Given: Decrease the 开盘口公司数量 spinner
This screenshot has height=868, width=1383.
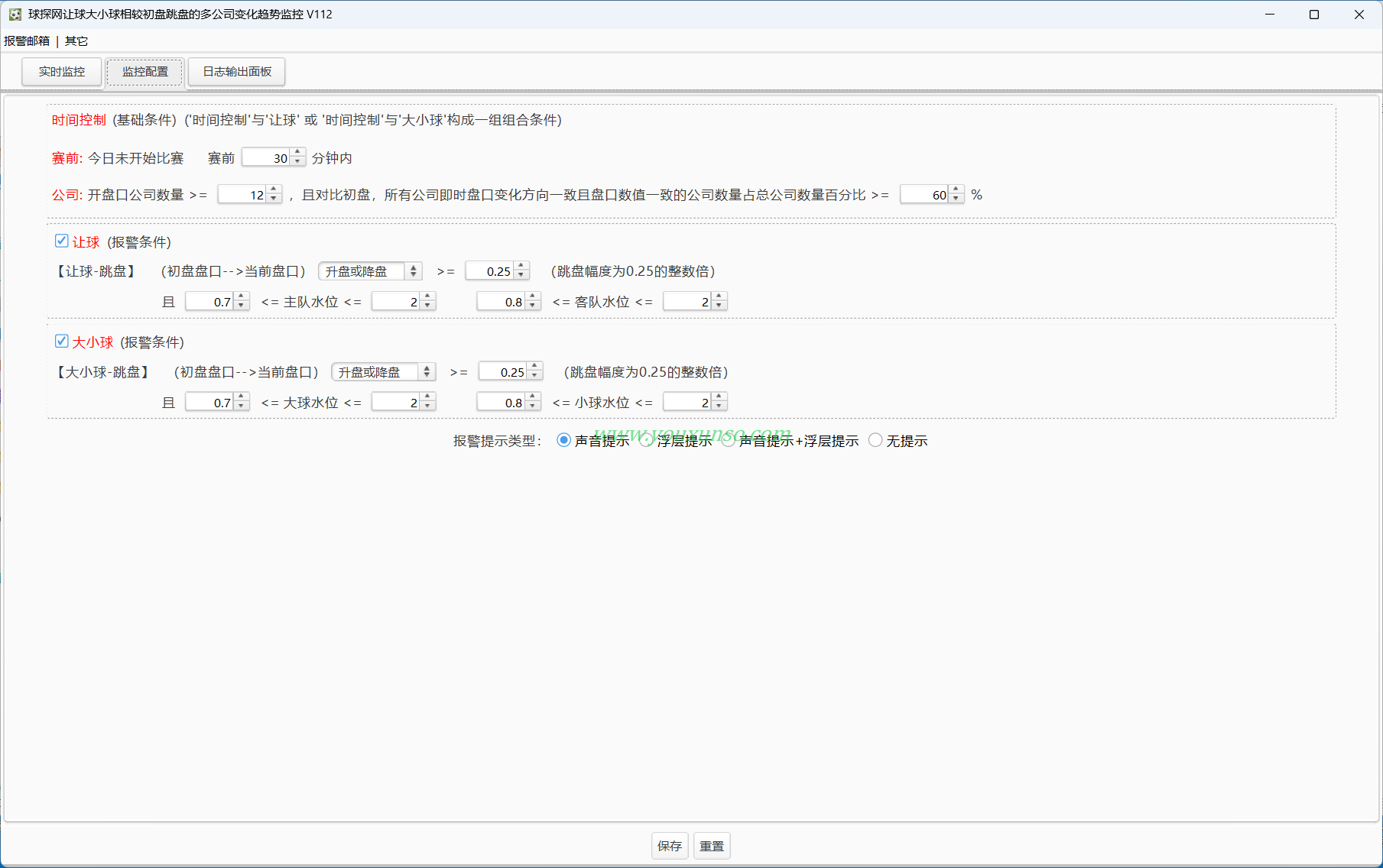Looking at the screenshot, I should tap(274, 199).
